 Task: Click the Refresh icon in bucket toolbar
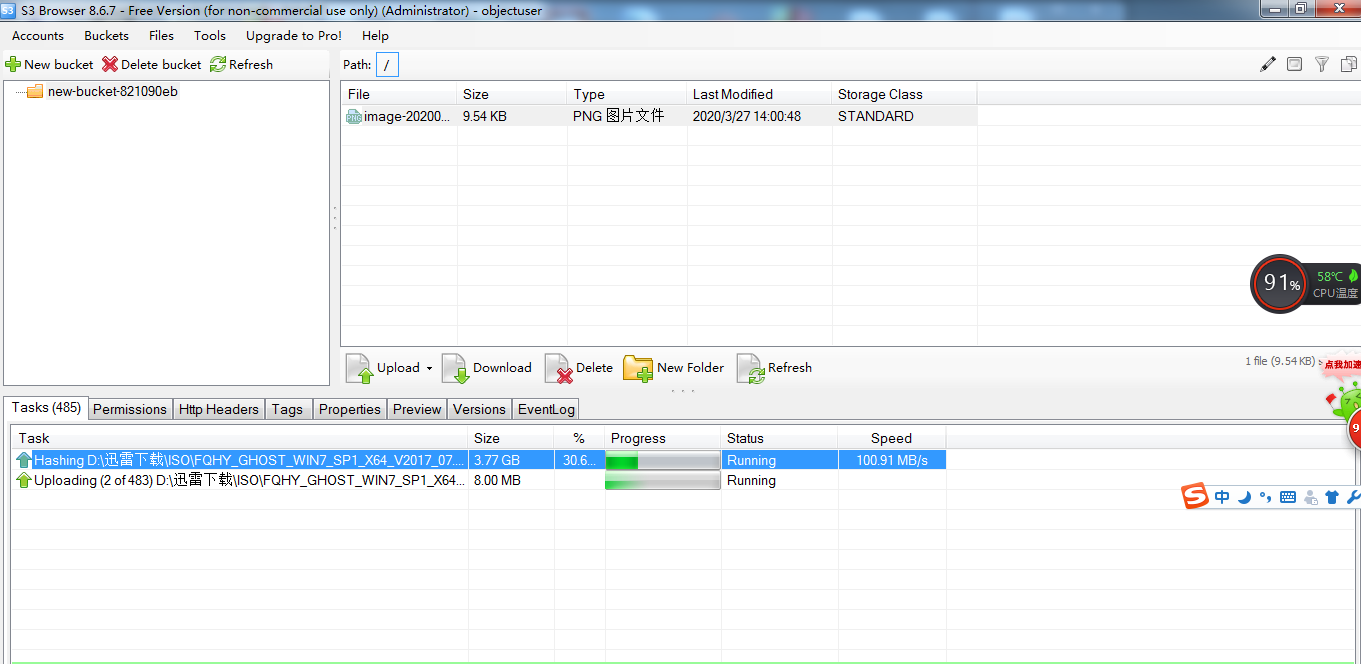point(217,64)
